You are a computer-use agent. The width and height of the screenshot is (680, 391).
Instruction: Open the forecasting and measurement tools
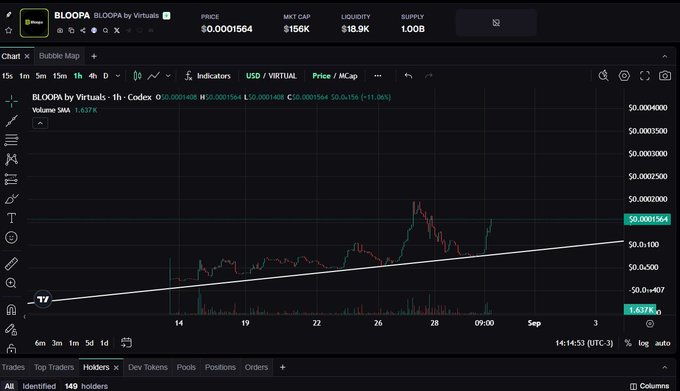point(11,179)
